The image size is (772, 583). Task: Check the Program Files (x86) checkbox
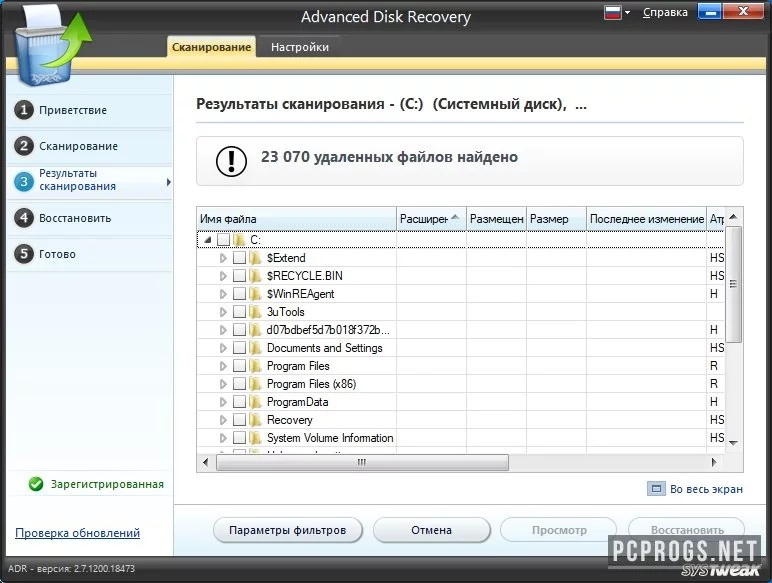pos(239,384)
